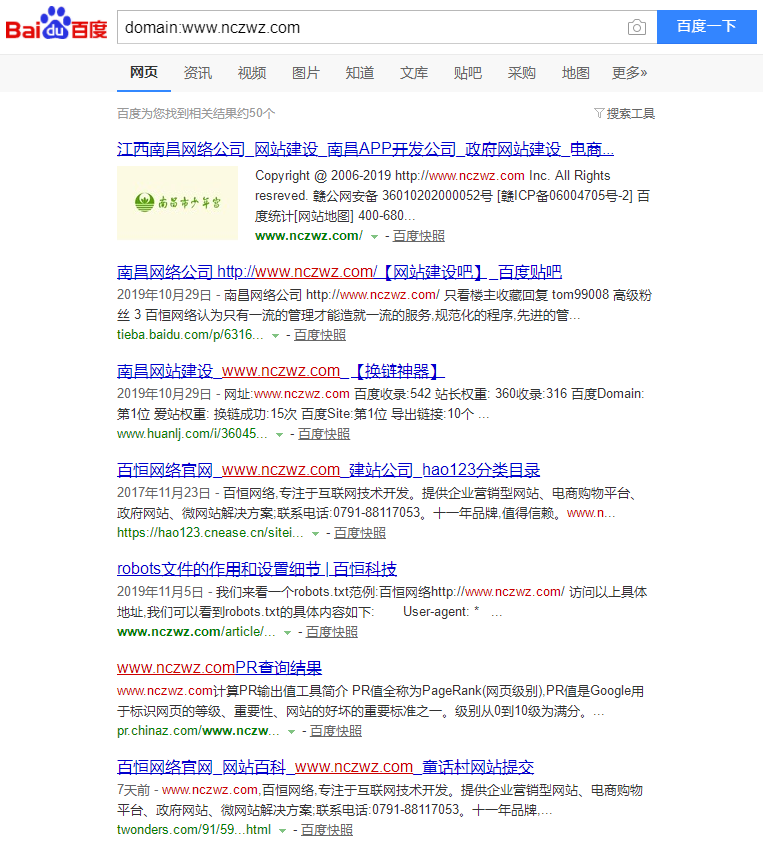This screenshot has height=844, width=763.
Task: Switch to the 资讯 tab
Action: [197, 73]
